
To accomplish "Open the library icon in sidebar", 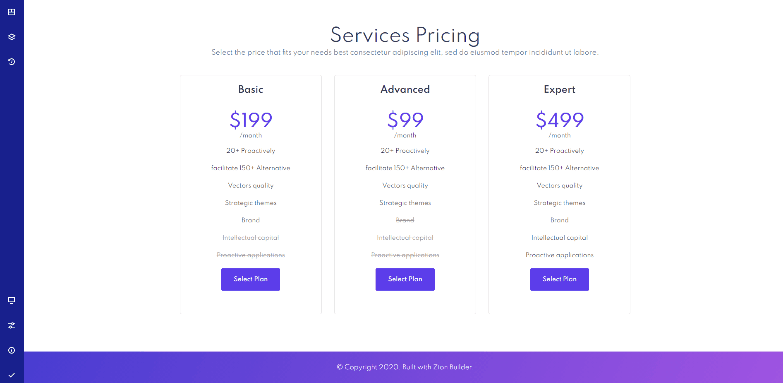I will pos(11,12).
